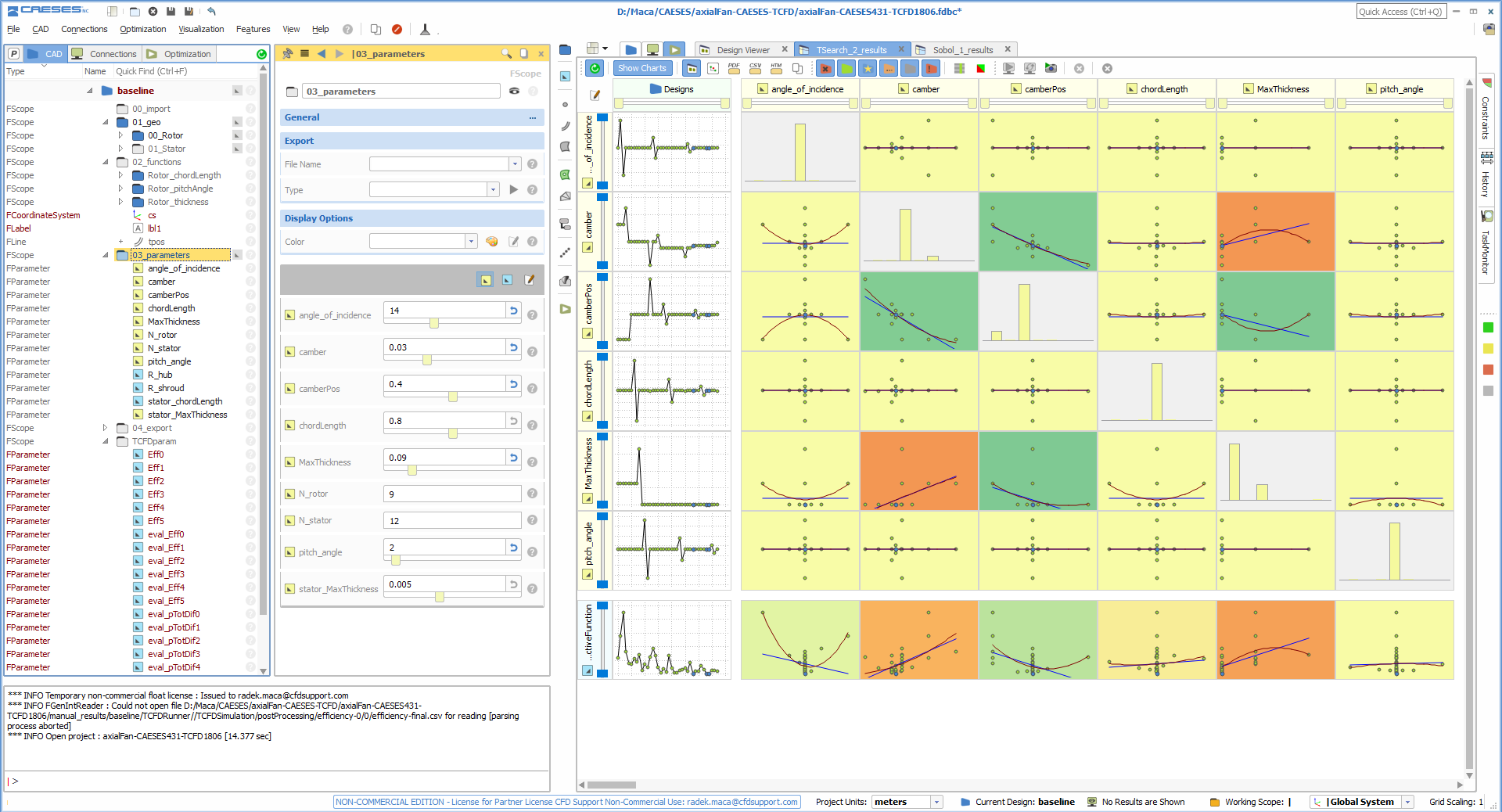Open the export Type dropdown
Screen dimensions: 1502x812
click(493, 190)
